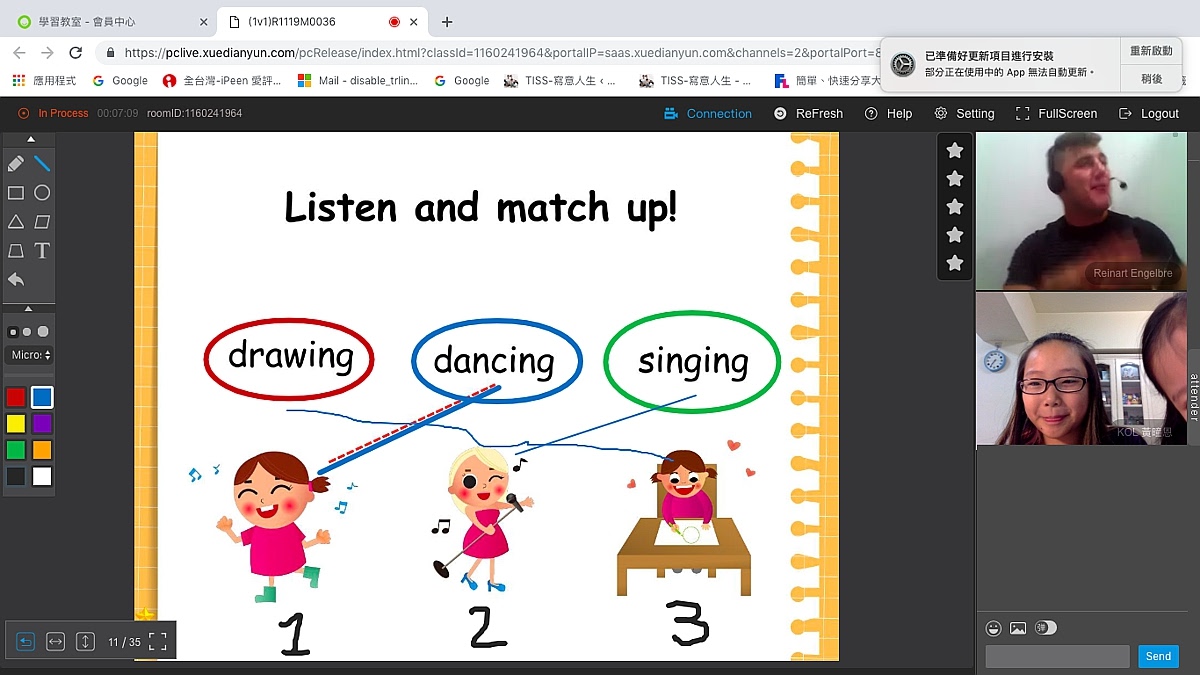Select the largest brush size dot
The image size is (1200, 675).
43,332
